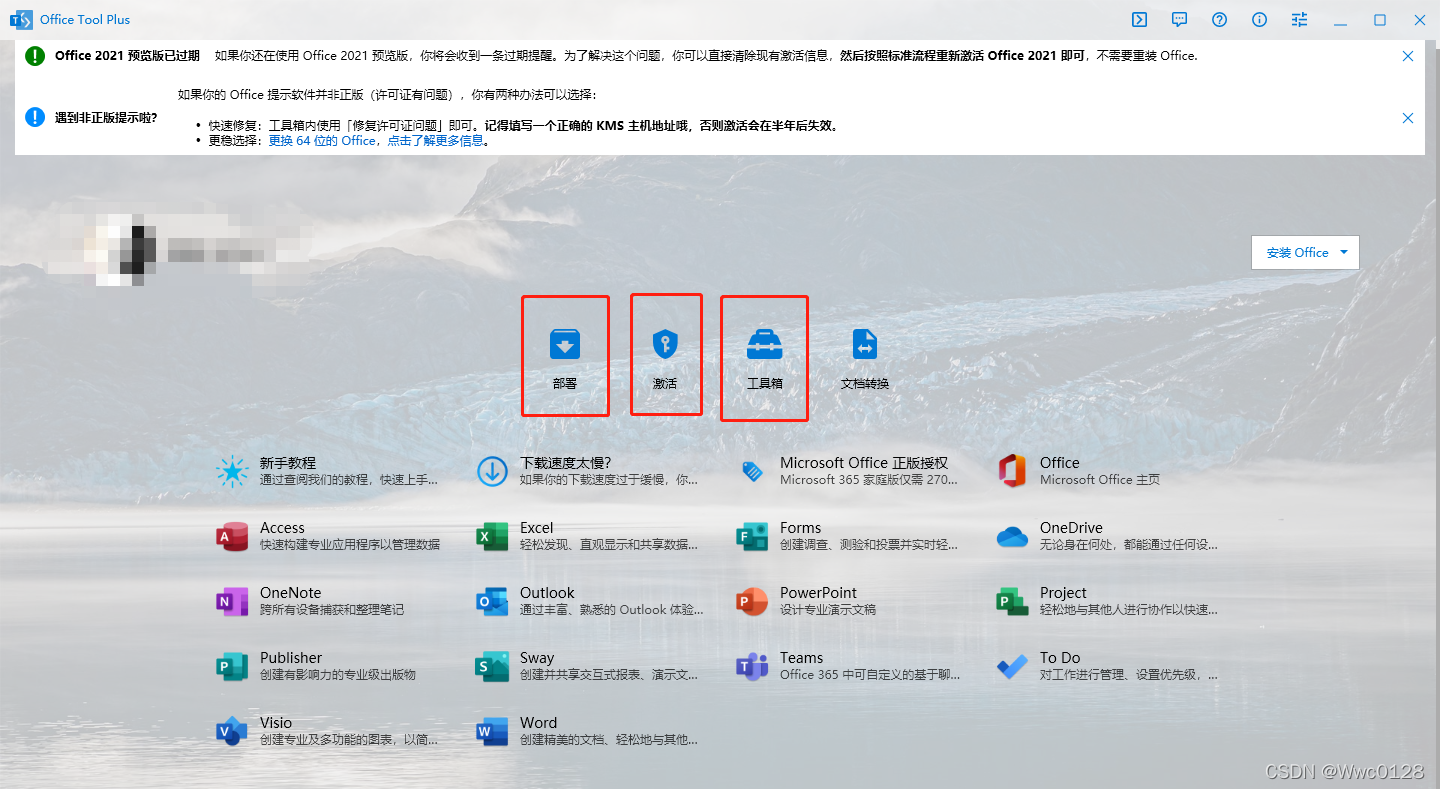Screen dimensions: 1440x789
Task: Click the help question mark icon
Action: 1219,19
